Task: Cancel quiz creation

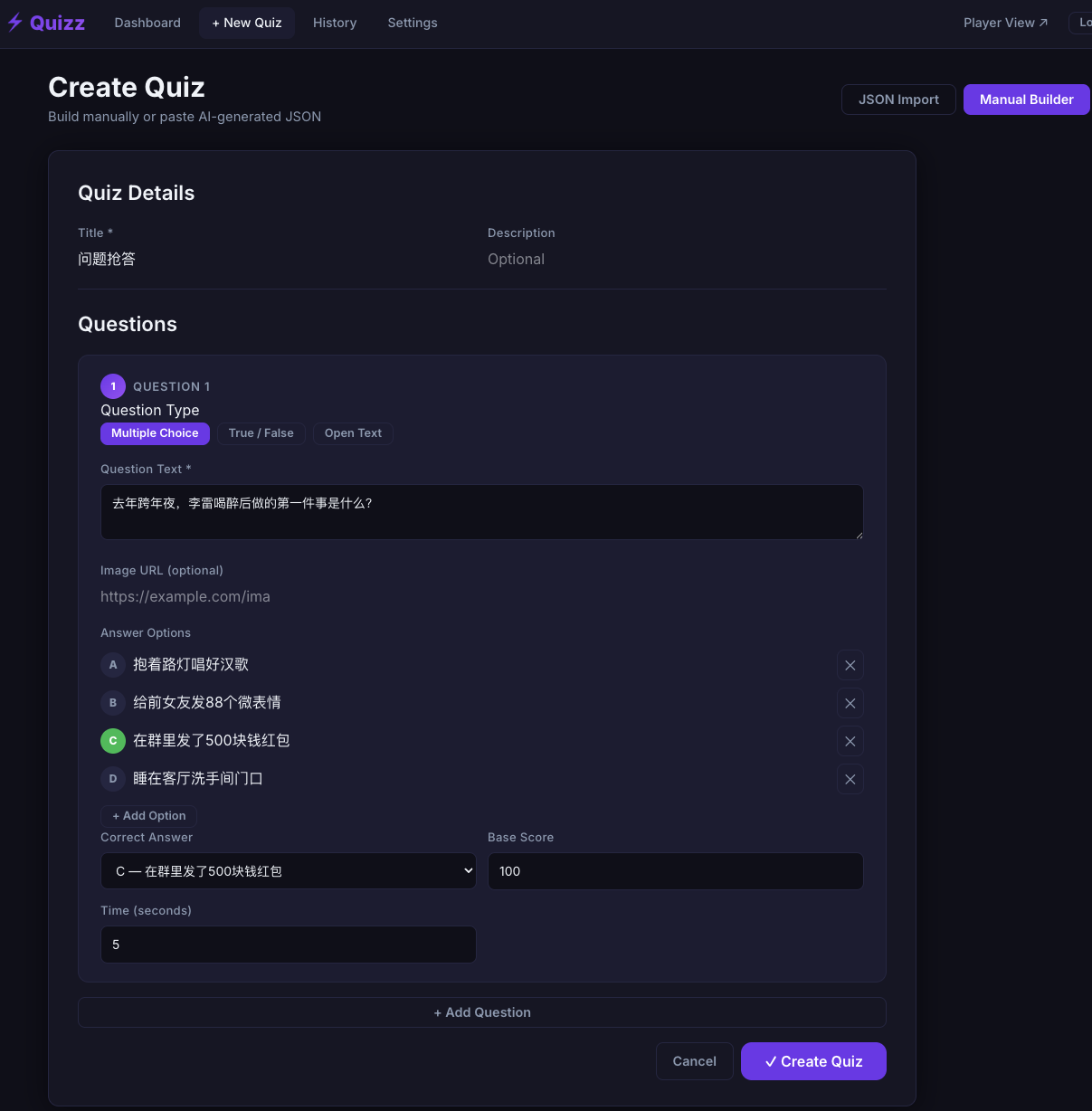Action: coord(695,1061)
